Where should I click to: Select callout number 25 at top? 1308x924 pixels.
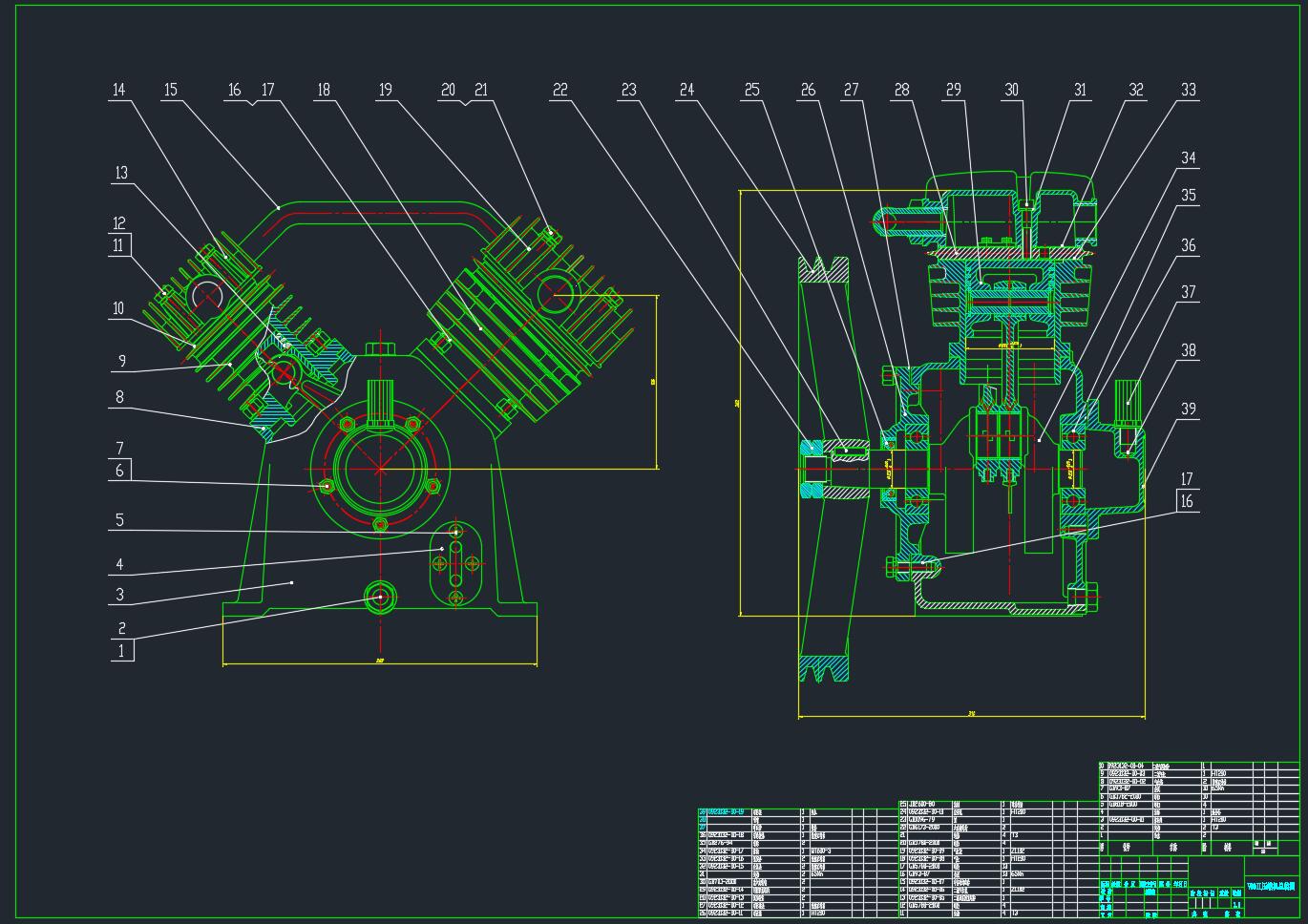(x=751, y=91)
